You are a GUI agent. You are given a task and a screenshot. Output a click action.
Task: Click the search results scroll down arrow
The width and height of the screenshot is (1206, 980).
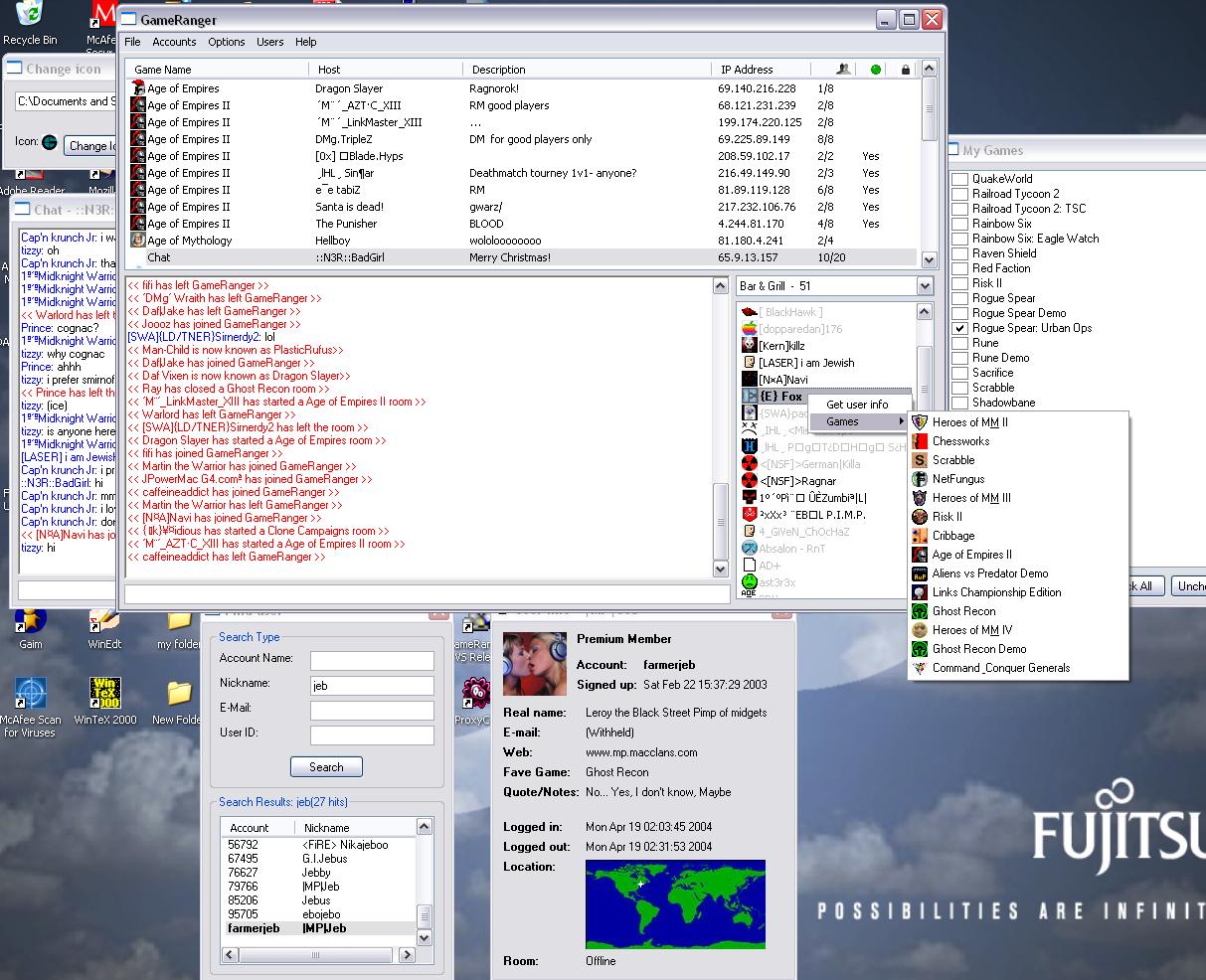tap(425, 937)
